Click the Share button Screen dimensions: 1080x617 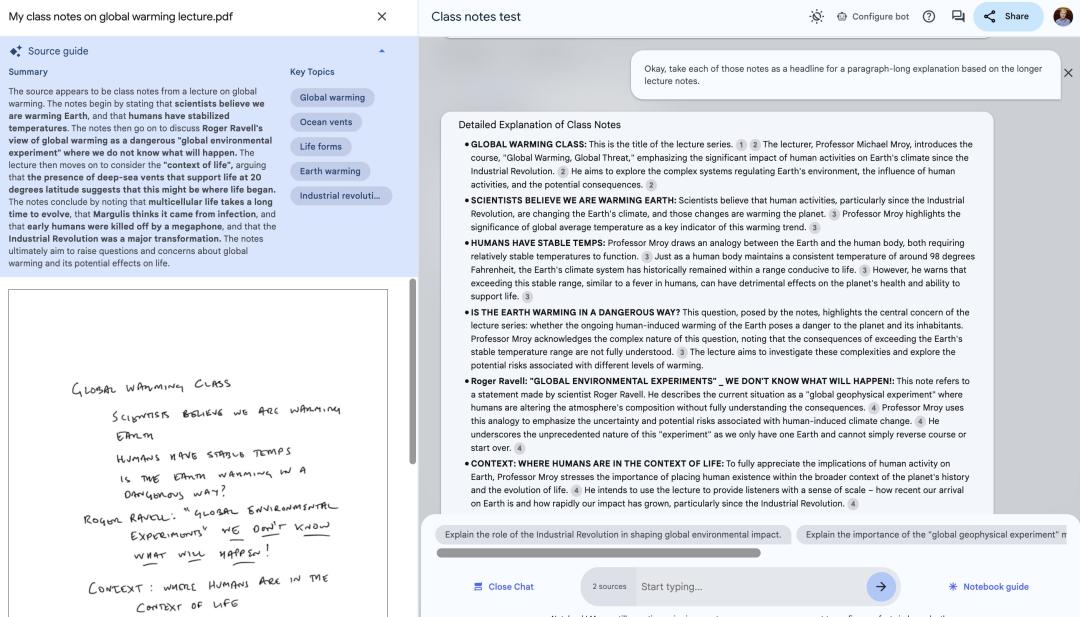1007,17
